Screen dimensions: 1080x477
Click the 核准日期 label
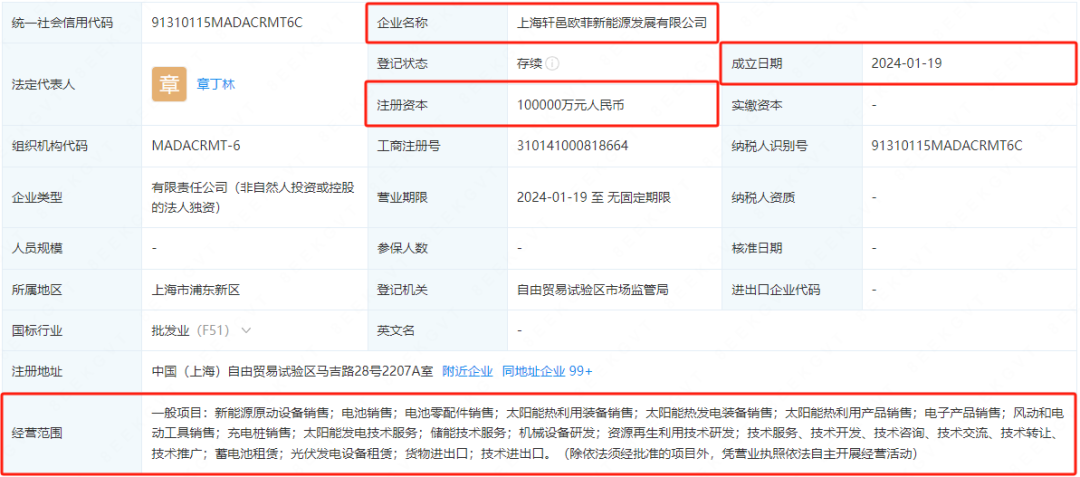coord(757,247)
